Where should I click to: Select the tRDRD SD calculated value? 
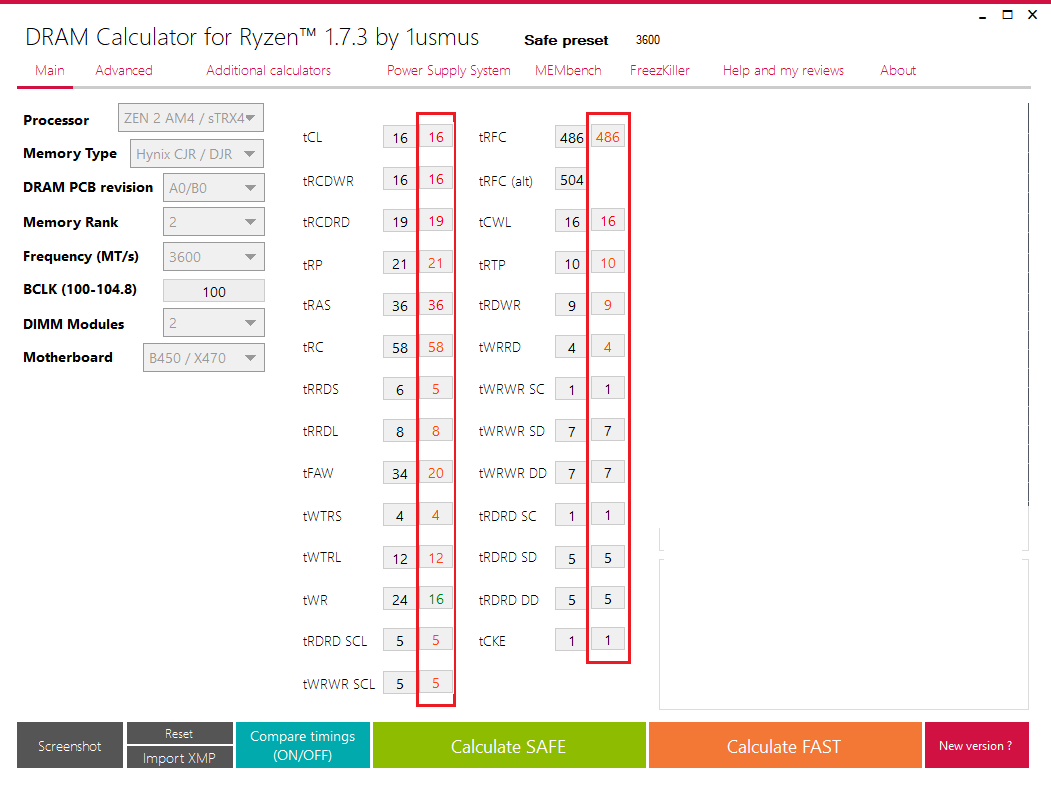coord(572,558)
